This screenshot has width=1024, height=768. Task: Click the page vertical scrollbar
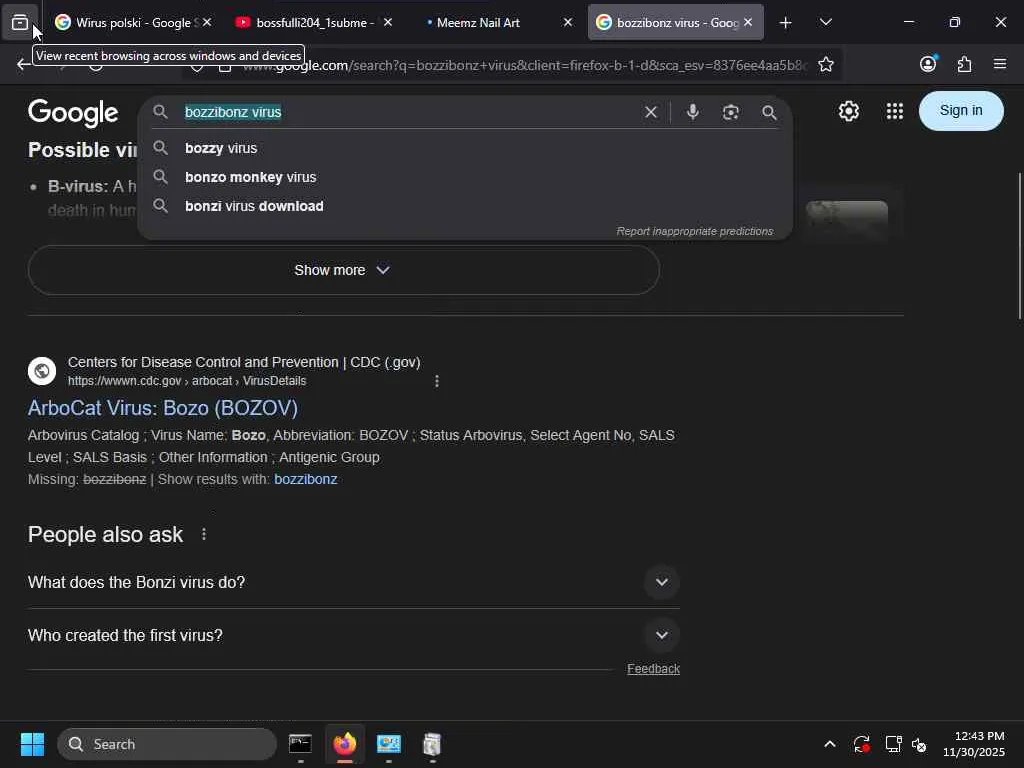coord(1019,246)
